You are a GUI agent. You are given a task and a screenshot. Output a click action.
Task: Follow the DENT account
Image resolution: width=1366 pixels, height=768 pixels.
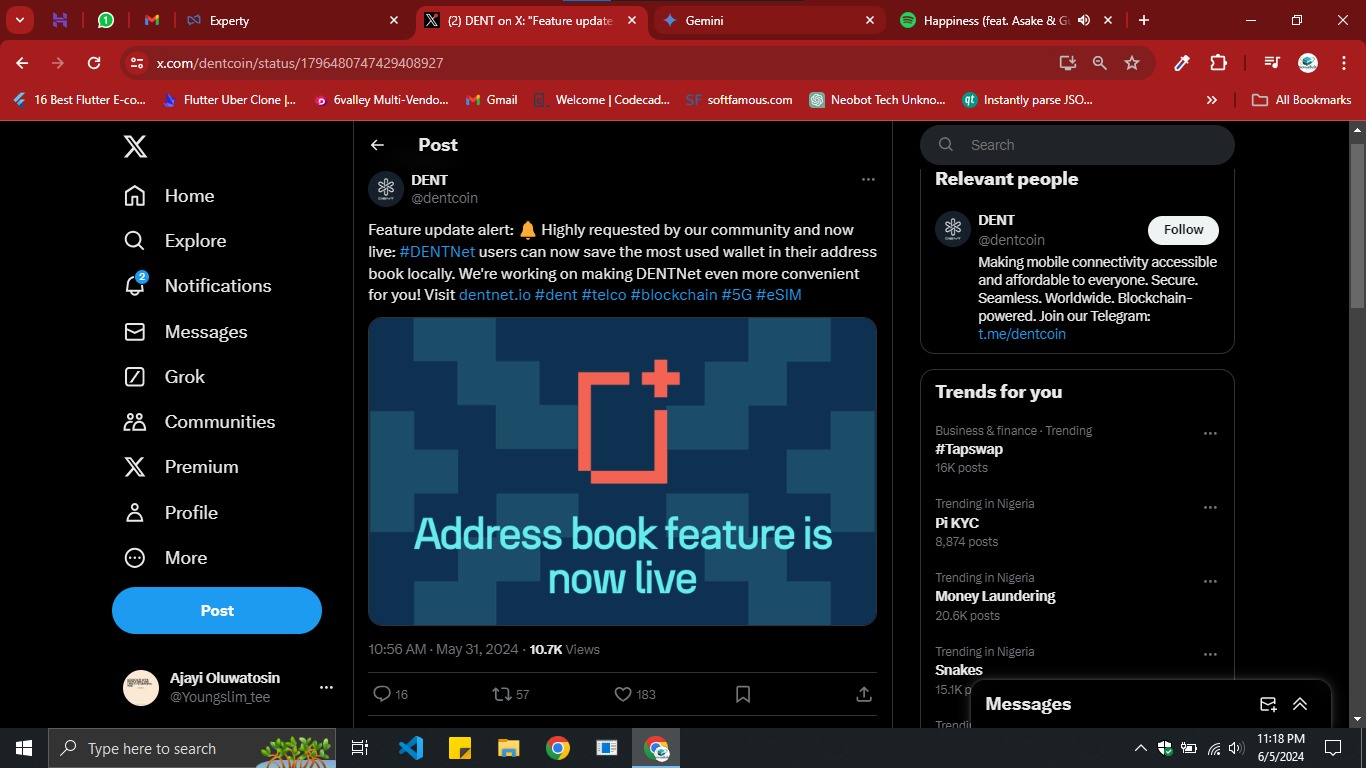click(x=1183, y=230)
